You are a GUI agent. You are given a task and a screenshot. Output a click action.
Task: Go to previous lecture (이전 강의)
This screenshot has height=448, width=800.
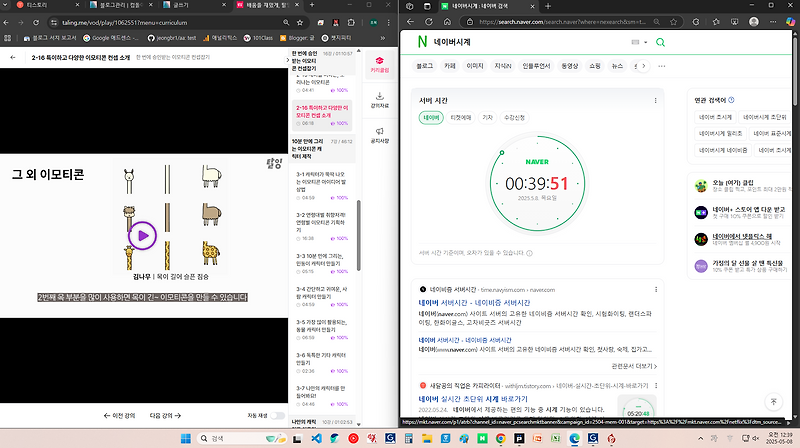pyautogui.click(x=119, y=415)
